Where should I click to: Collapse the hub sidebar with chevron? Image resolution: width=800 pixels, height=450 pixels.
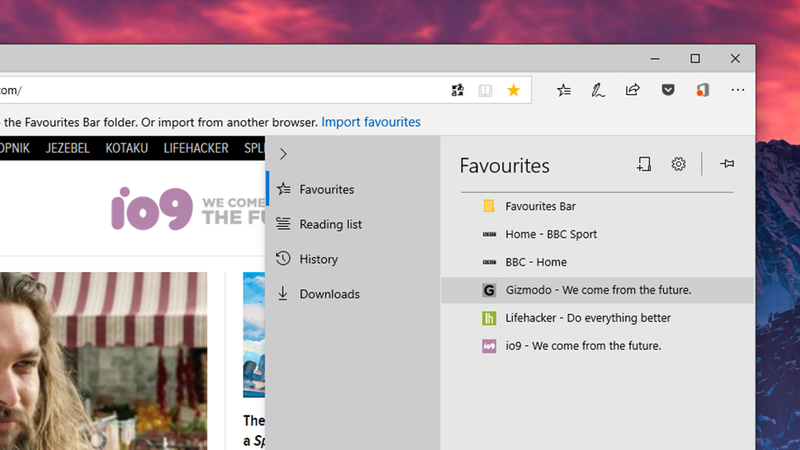pos(283,154)
